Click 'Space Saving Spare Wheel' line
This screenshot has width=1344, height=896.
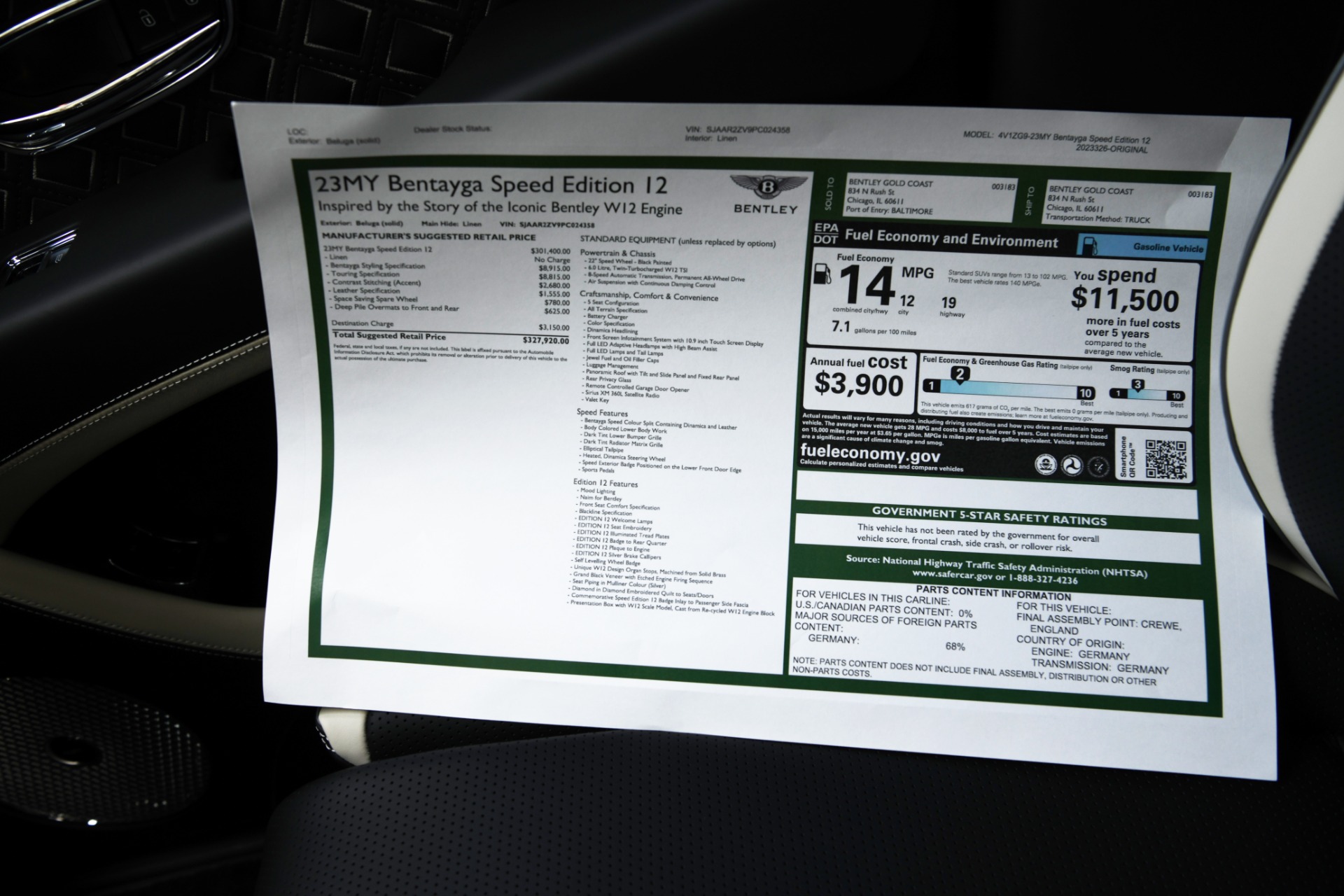click(374, 299)
